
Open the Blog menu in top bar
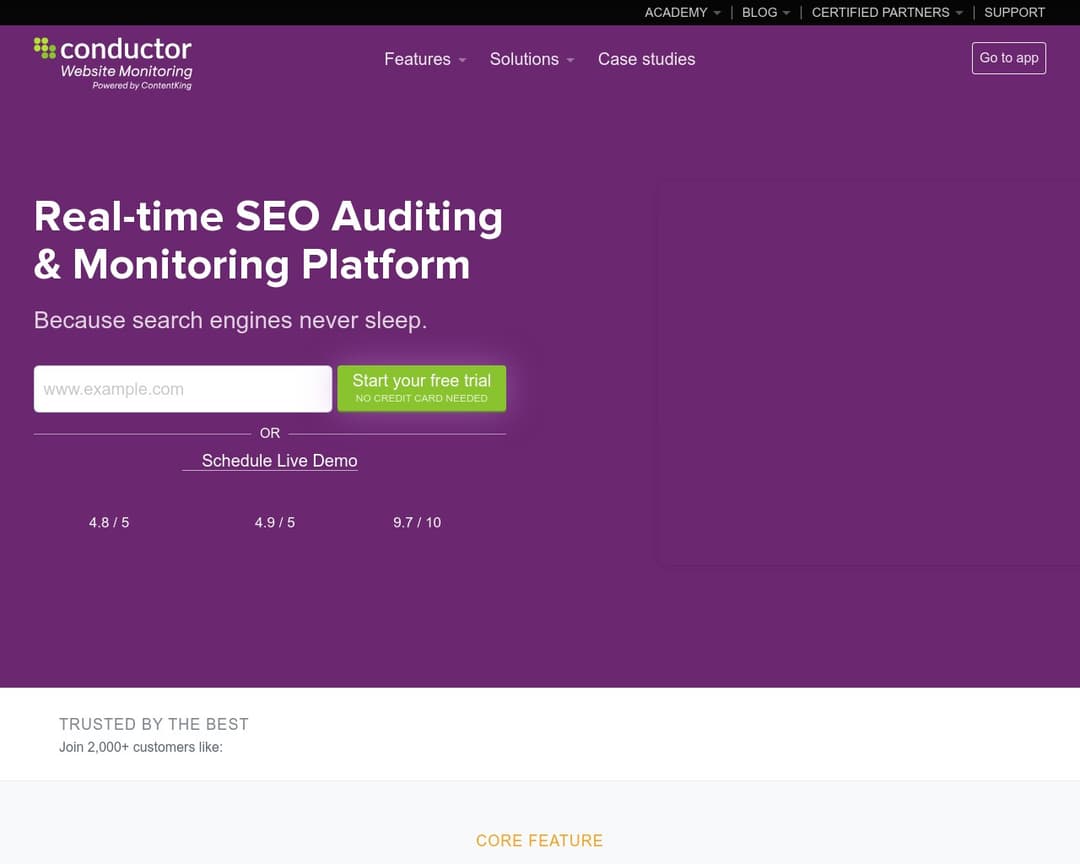click(759, 13)
